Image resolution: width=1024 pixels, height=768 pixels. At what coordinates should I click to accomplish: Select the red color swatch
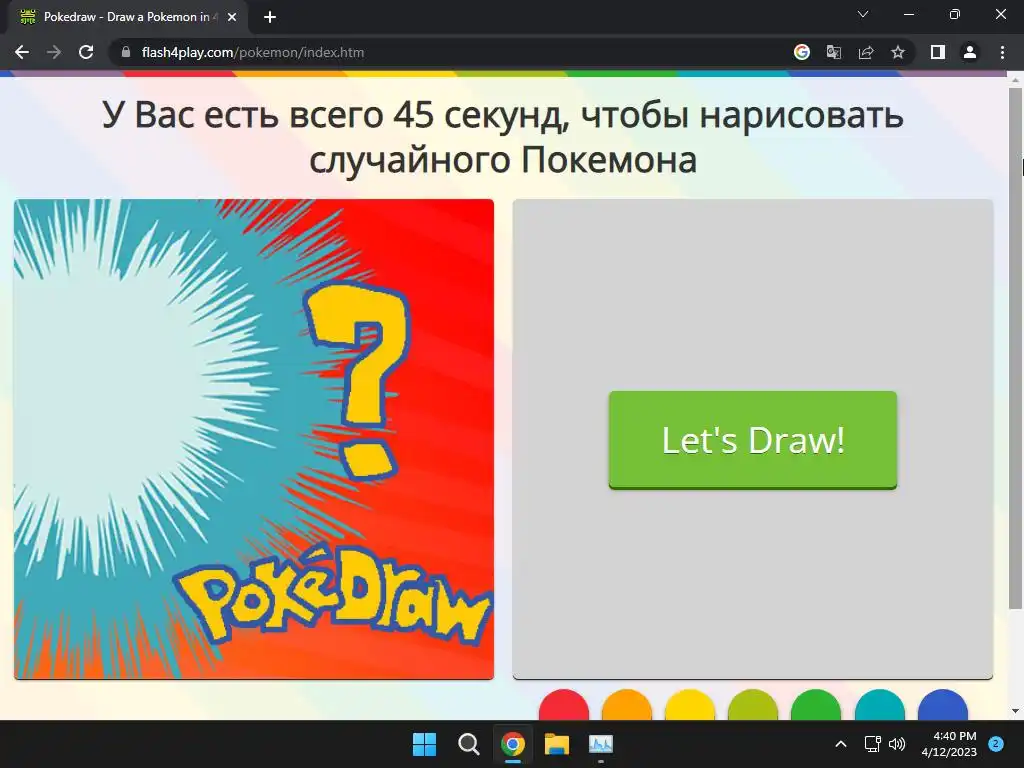564,705
